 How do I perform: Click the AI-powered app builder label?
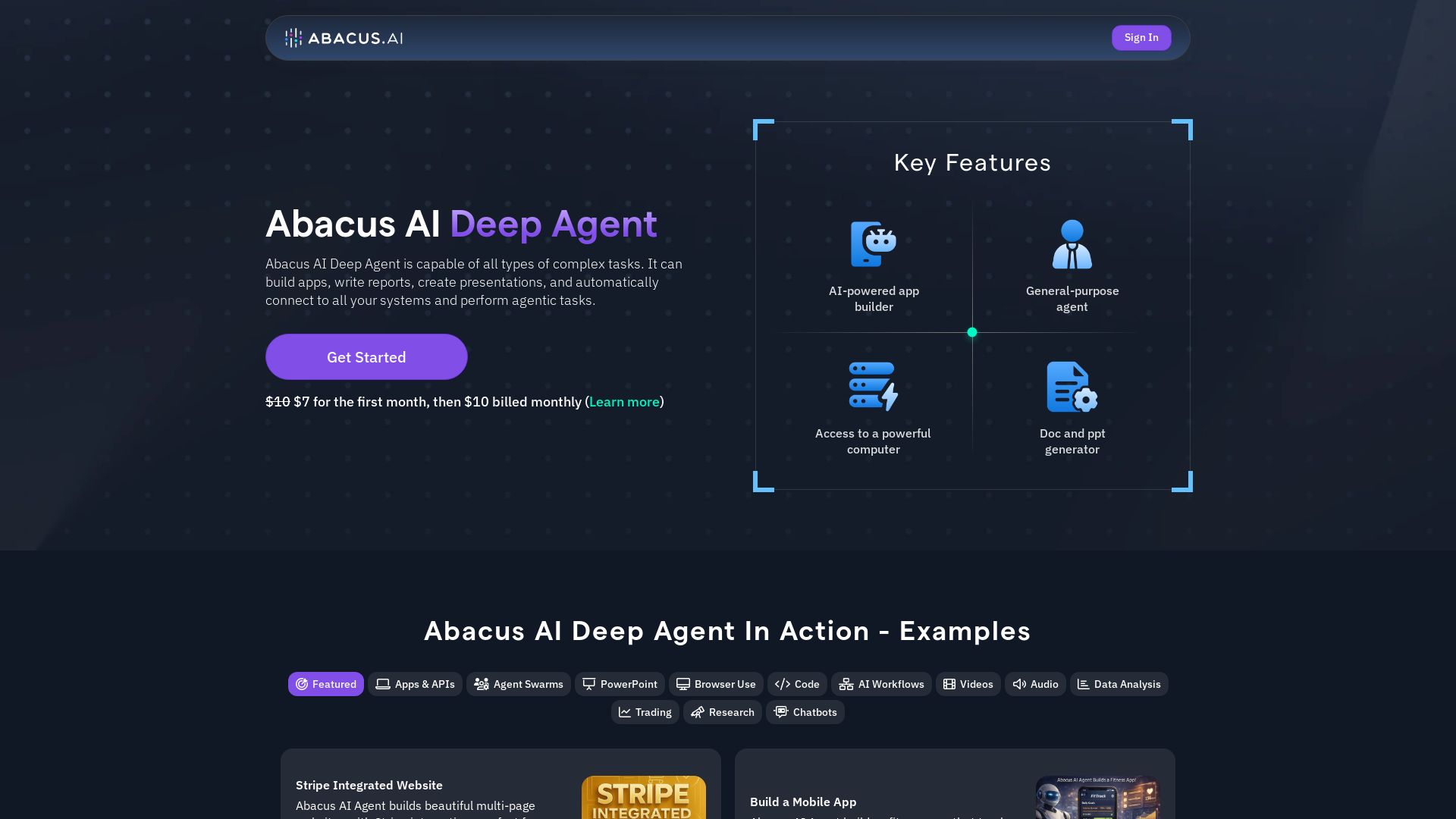click(x=874, y=299)
